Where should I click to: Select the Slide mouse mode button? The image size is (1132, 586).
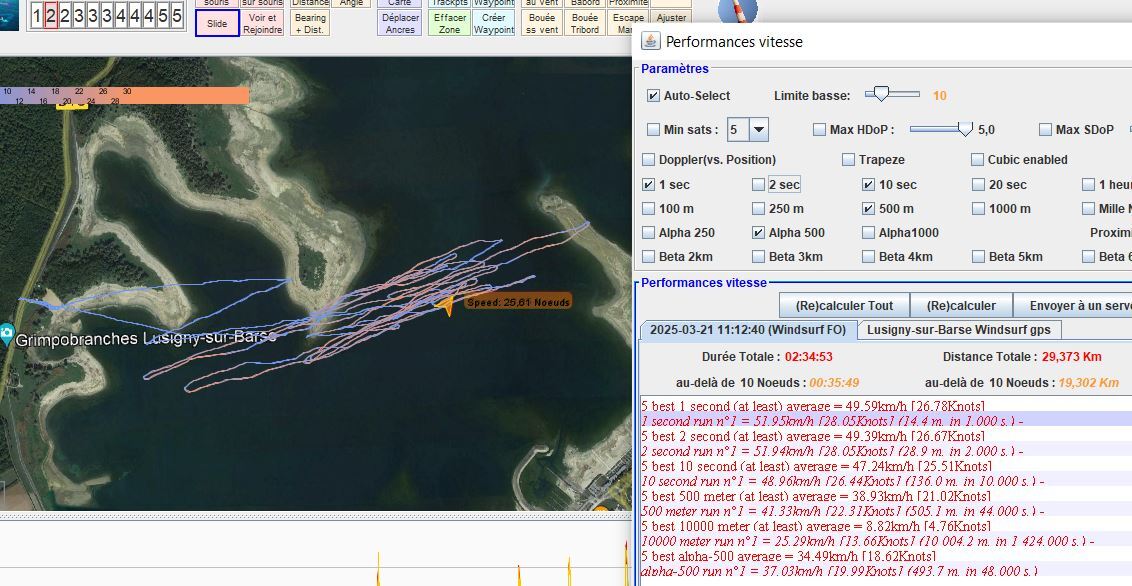pyautogui.click(x=217, y=22)
